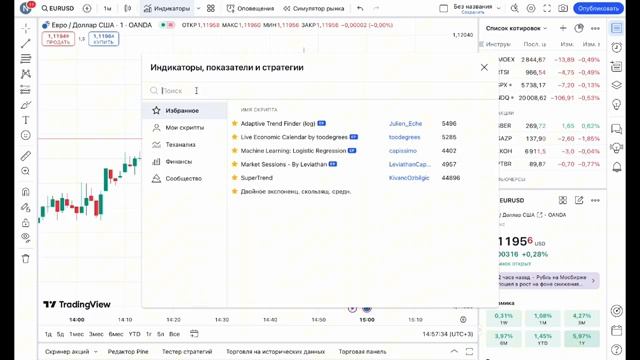Image resolution: width=640 pixels, height=360 pixels.
Task: Open watchlist more options menu
Action: click(595, 28)
